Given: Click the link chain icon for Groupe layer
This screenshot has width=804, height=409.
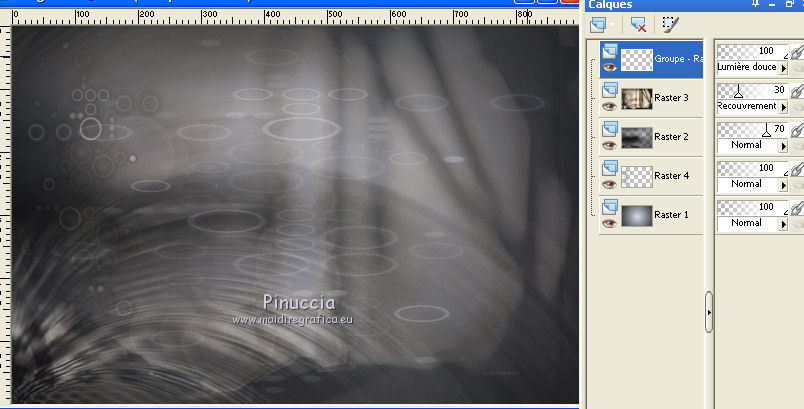Looking at the screenshot, I should click(797, 52).
